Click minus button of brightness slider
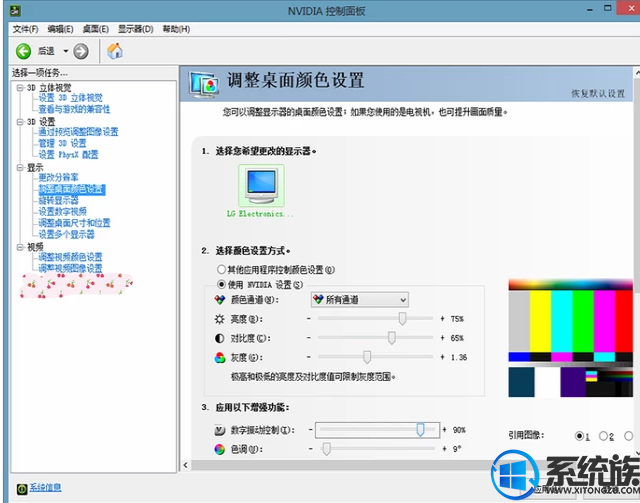The height and width of the screenshot is (503, 640). point(309,318)
